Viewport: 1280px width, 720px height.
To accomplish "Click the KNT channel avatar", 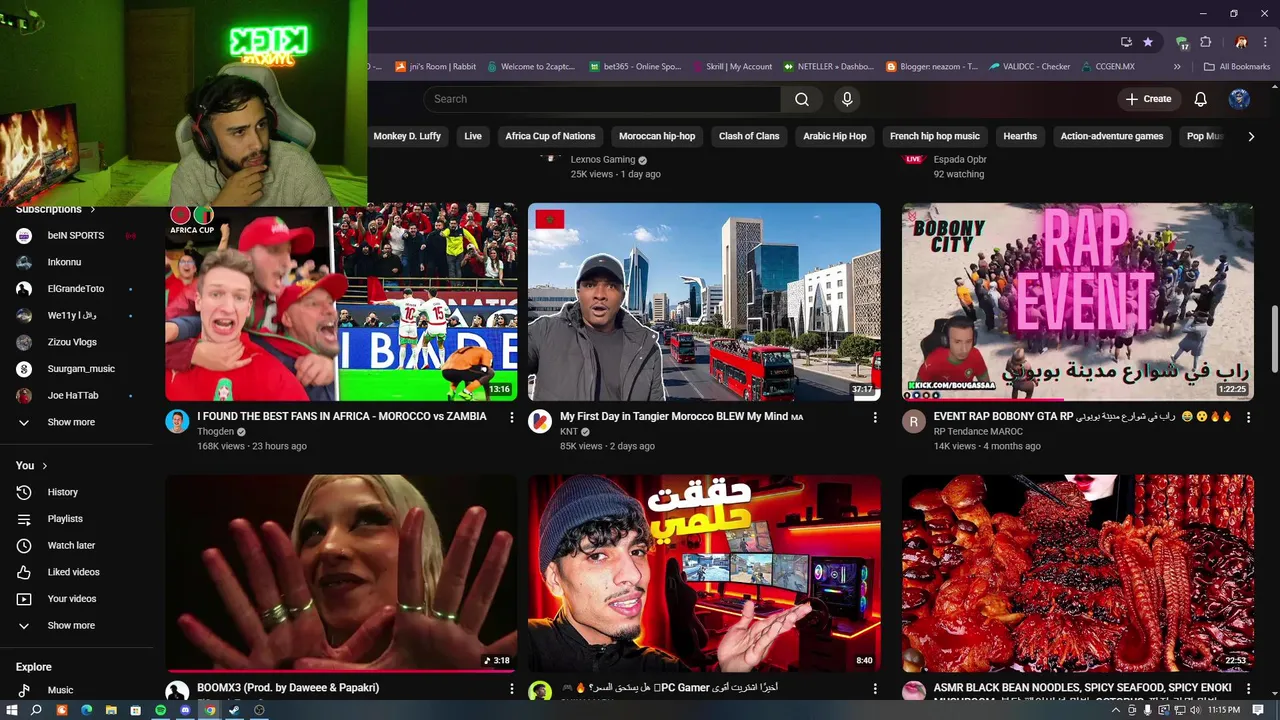I will point(540,421).
